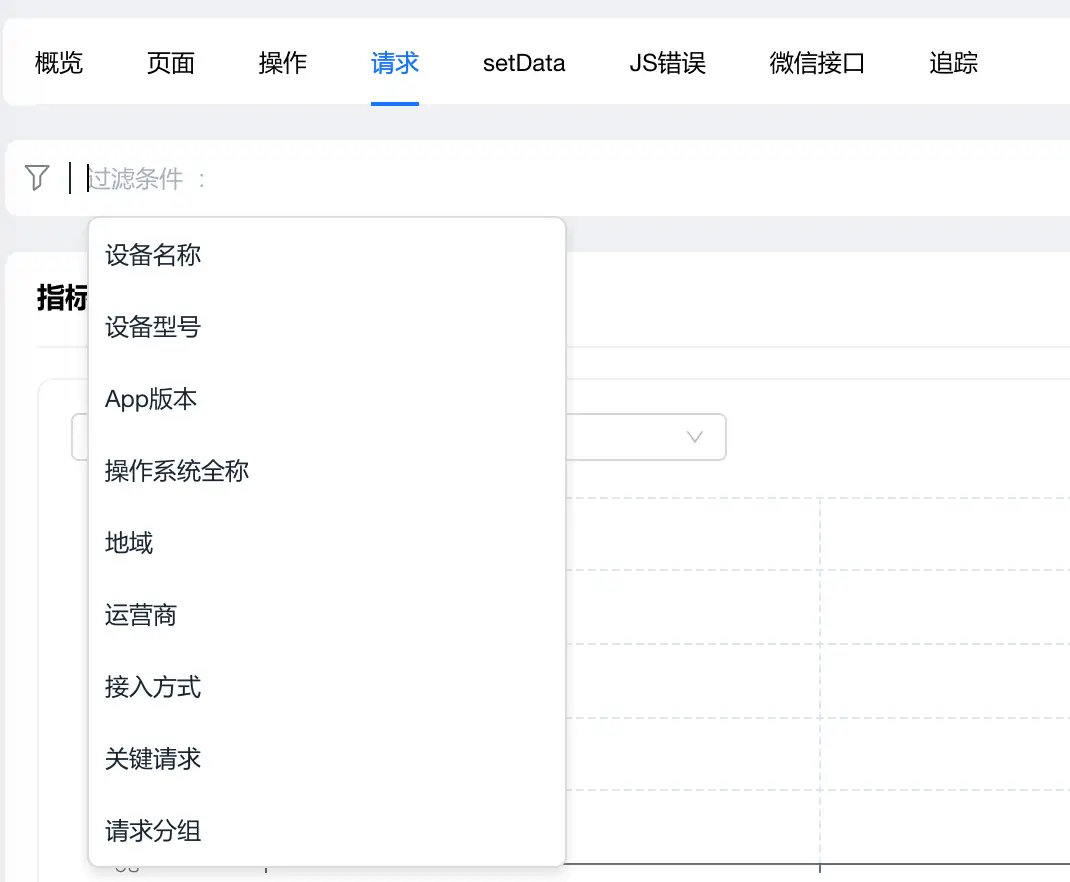Switch to the 概览 tab

point(59,64)
